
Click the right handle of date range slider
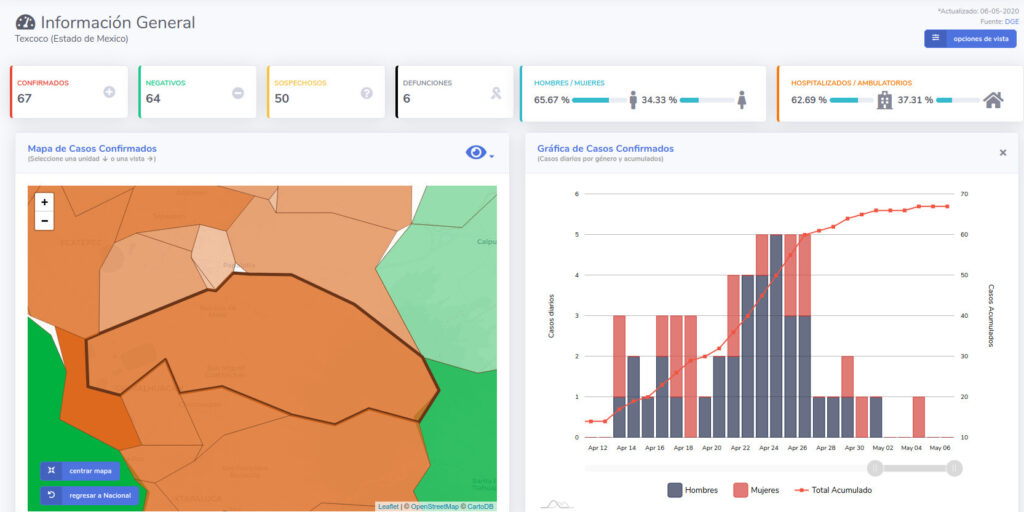[x=954, y=468]
